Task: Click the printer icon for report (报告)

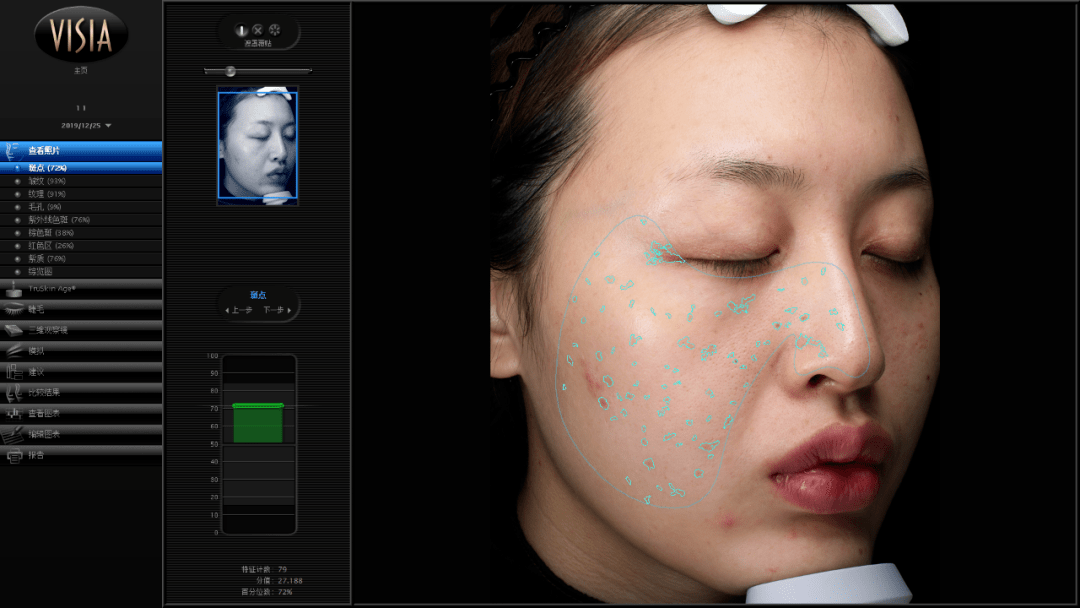Action: pyautogui.click(x=14, y=455)
